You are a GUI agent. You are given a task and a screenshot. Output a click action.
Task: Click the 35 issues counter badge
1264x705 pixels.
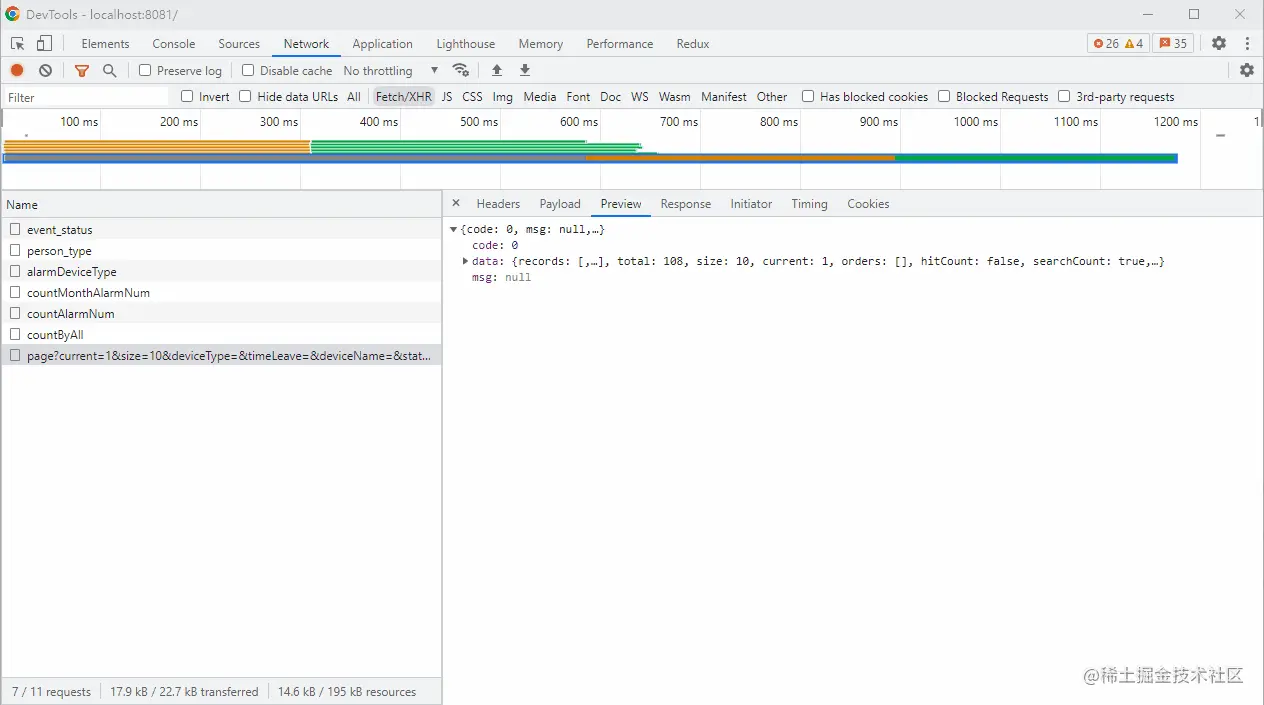(1173, 44)
